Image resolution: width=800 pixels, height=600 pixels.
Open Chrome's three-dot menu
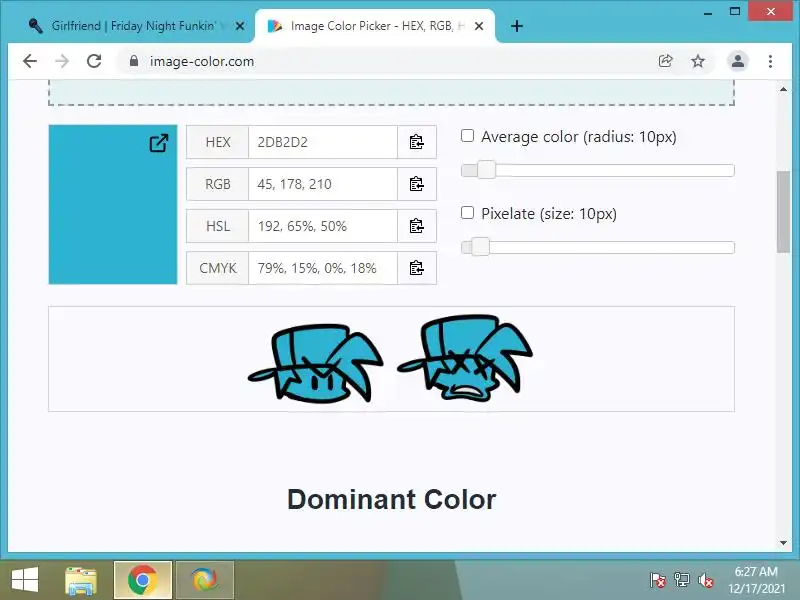(x=770, y=61)
